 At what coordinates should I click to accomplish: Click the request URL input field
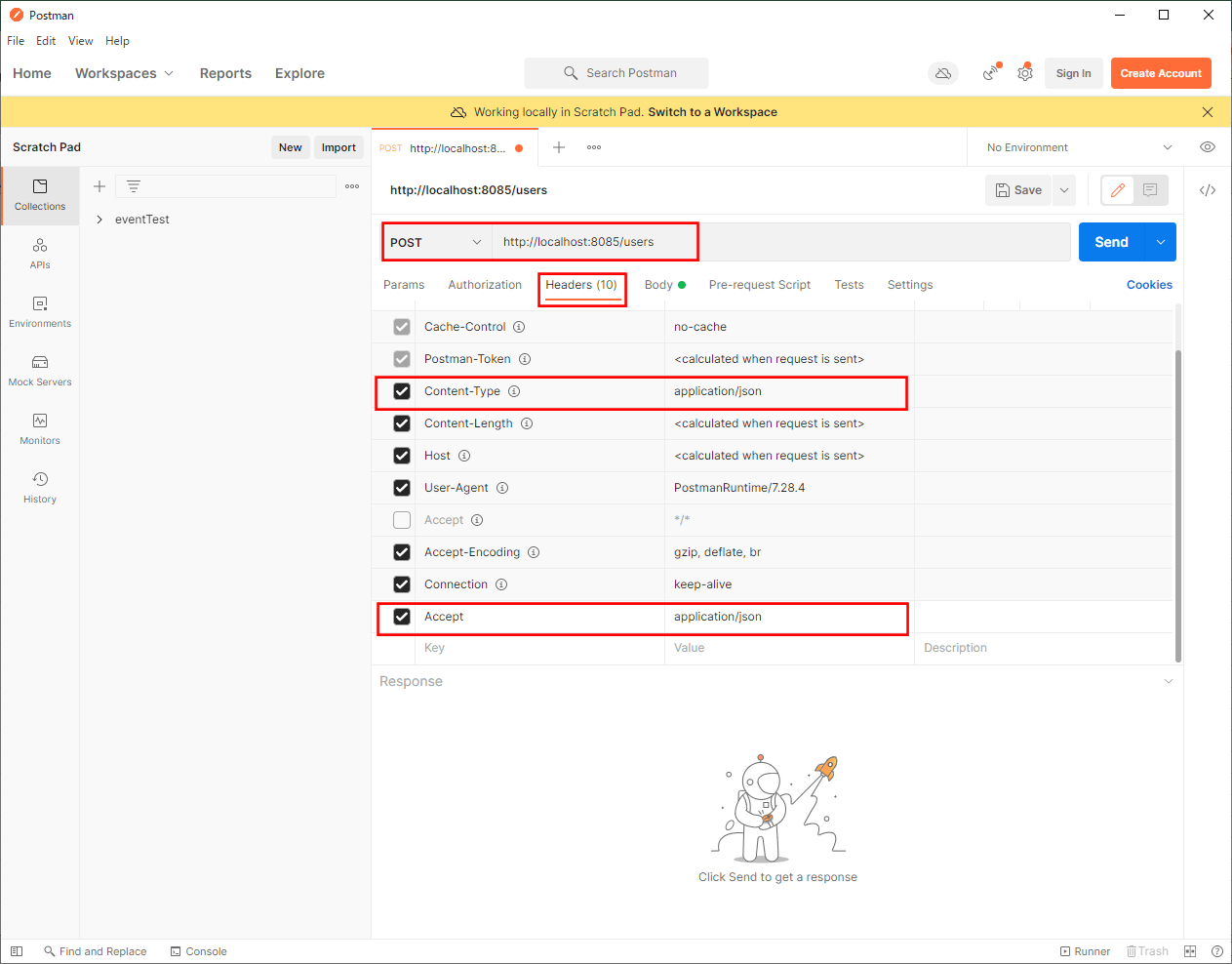[x=780, y=242]
